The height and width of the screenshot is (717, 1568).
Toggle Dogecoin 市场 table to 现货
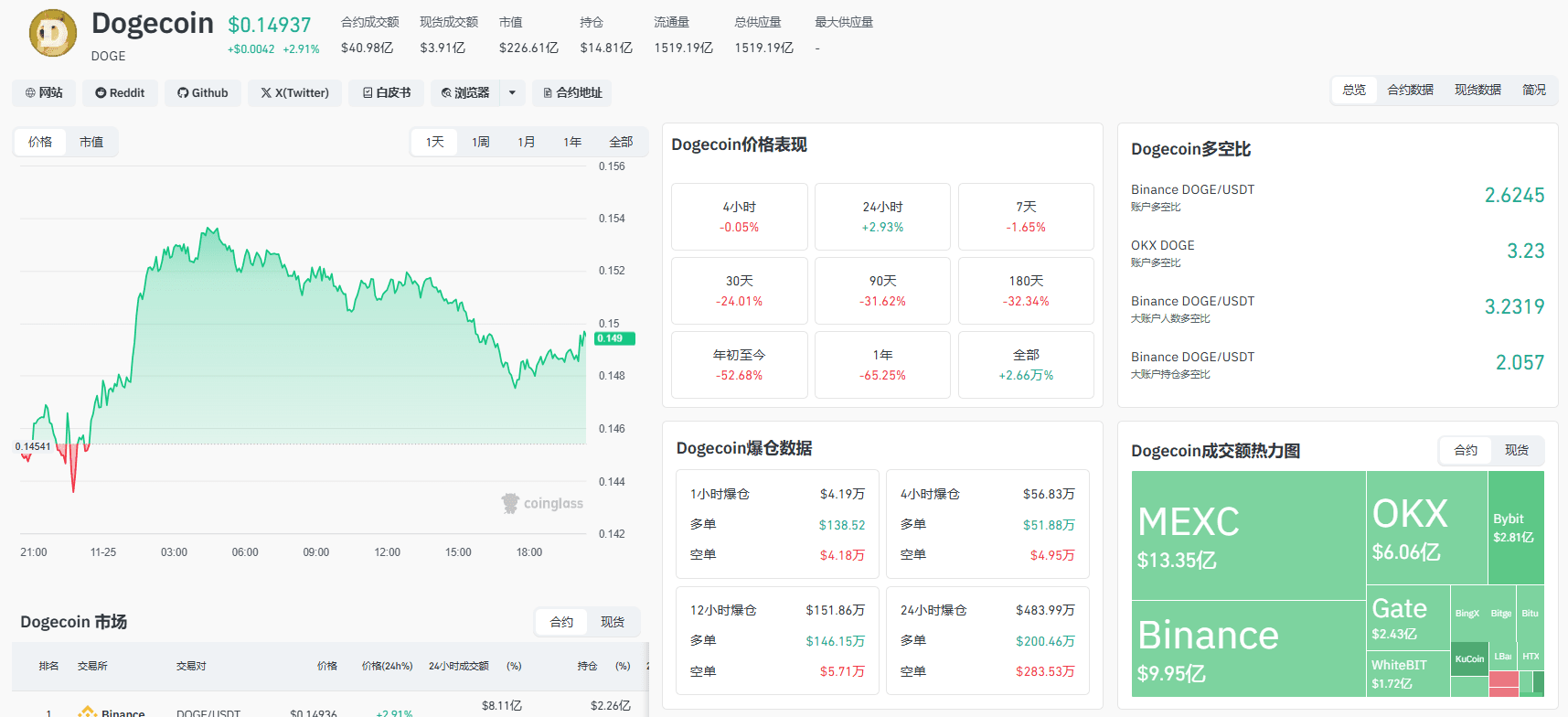tap(613, 622)
